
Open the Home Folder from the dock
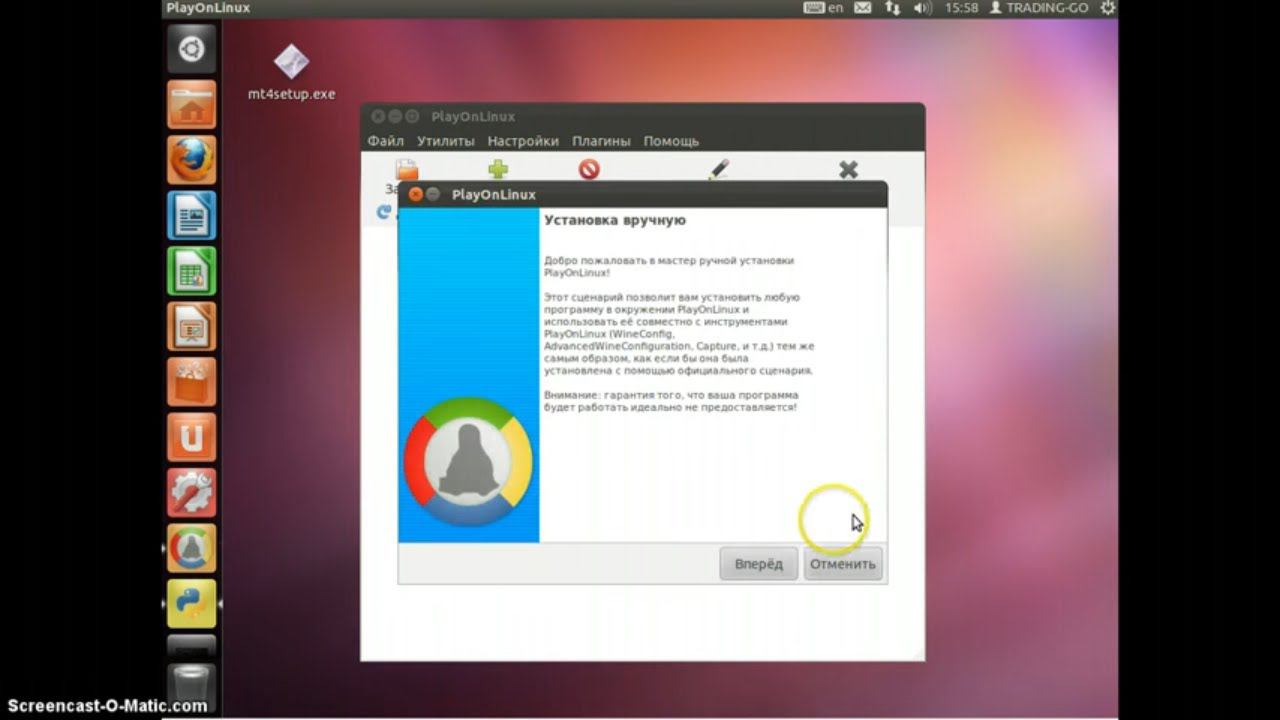click(191, 105)
